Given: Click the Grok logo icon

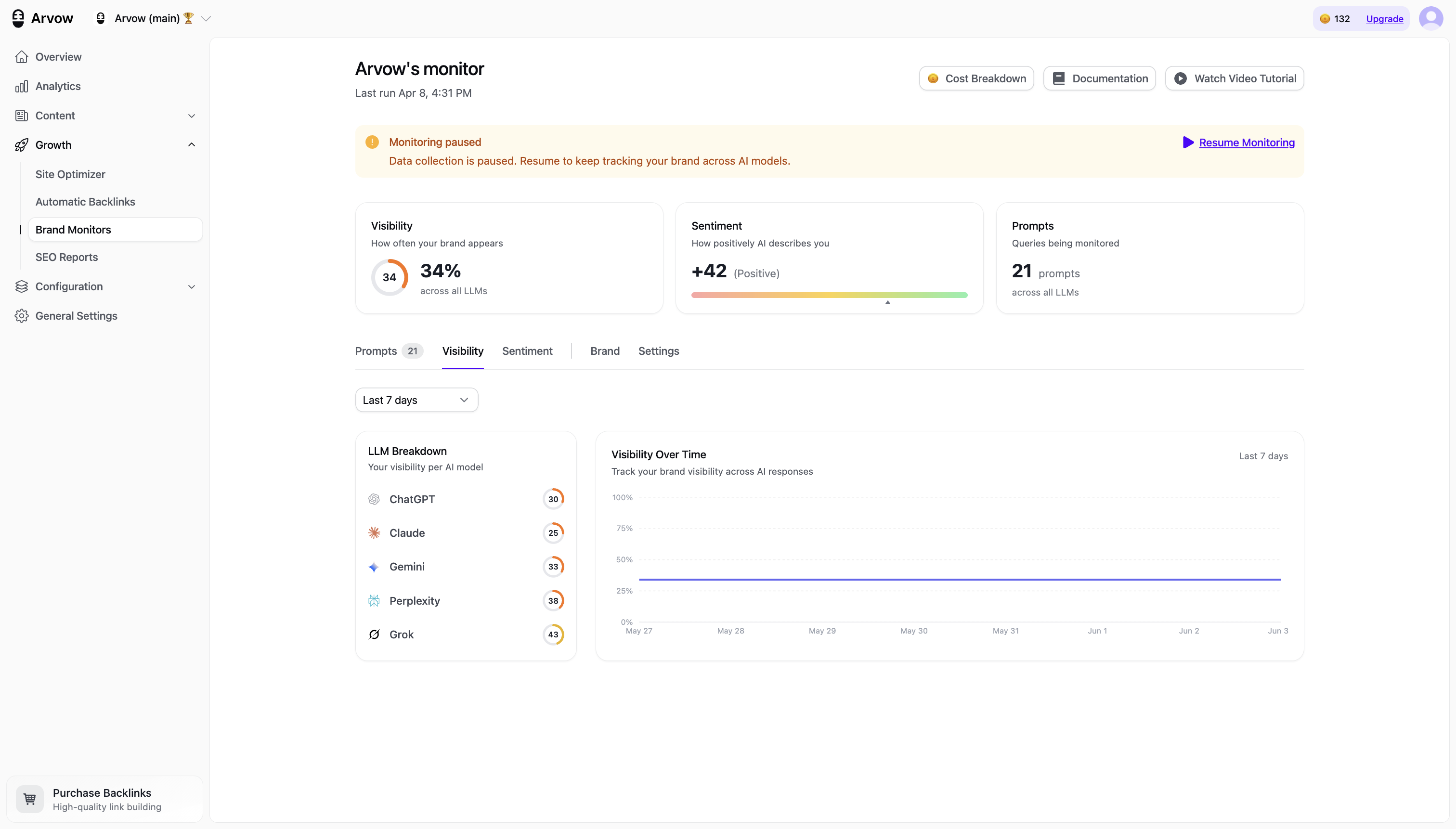Looking at the screenshot, I should click(374, 635).
